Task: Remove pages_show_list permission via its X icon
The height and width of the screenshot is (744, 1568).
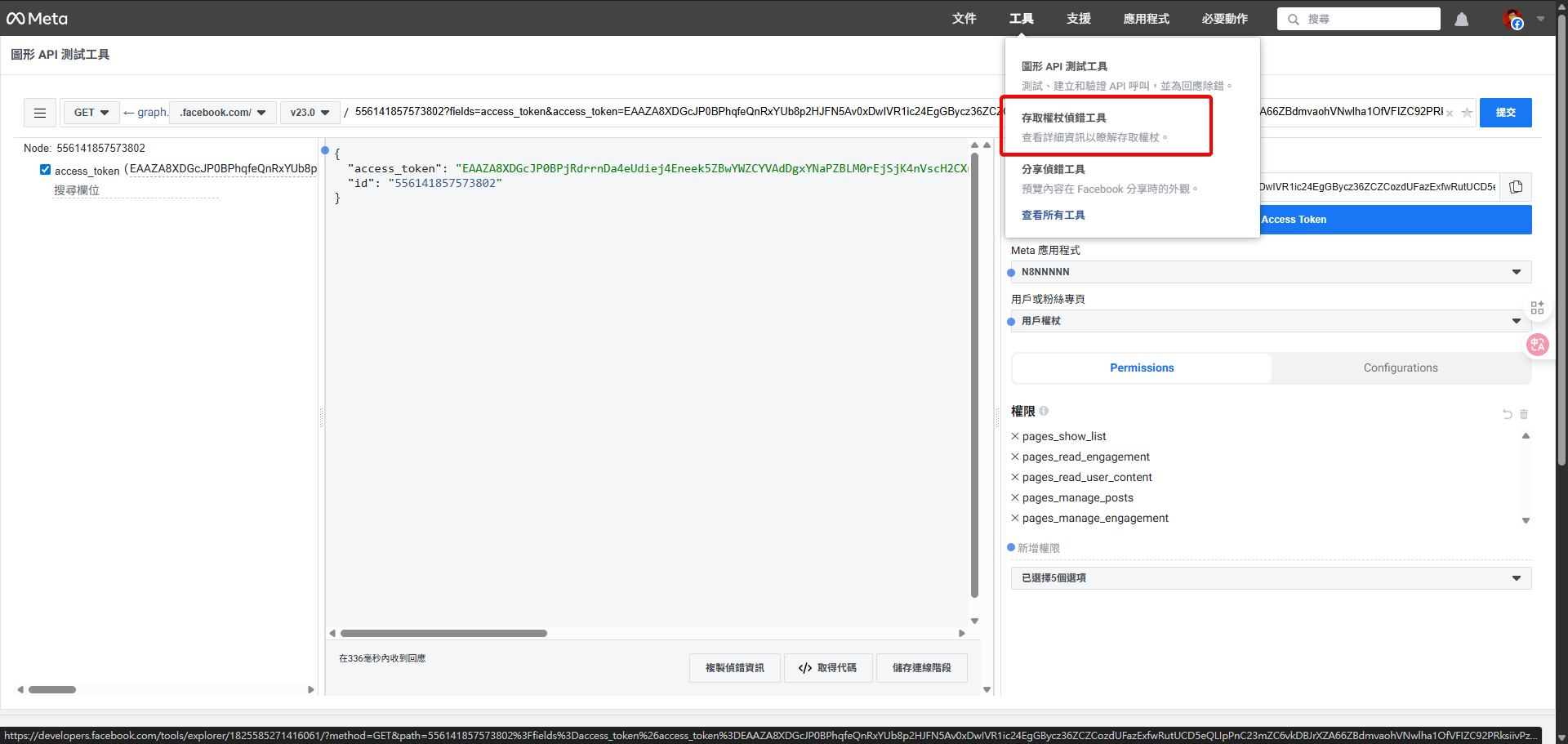Action: pyautogui.click(x=1015, y=436)
